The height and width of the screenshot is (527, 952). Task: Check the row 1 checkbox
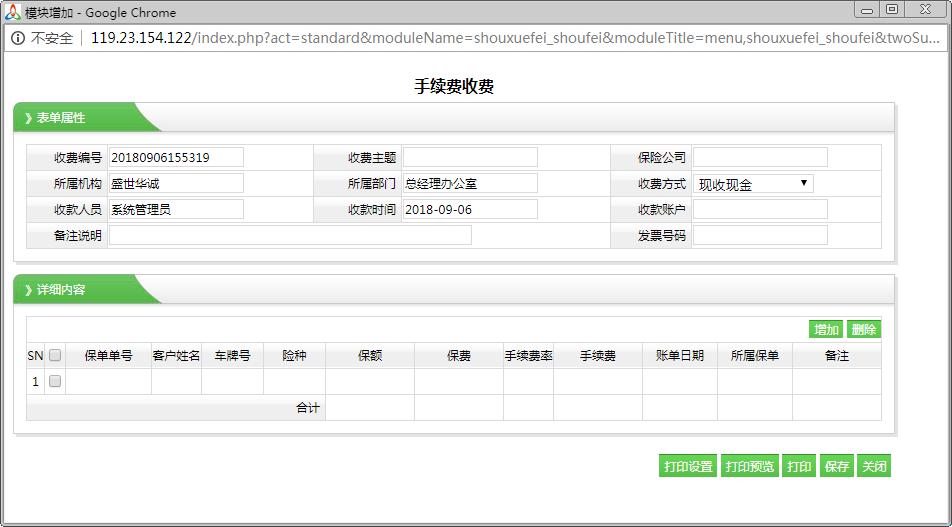(x=55, y=381)
